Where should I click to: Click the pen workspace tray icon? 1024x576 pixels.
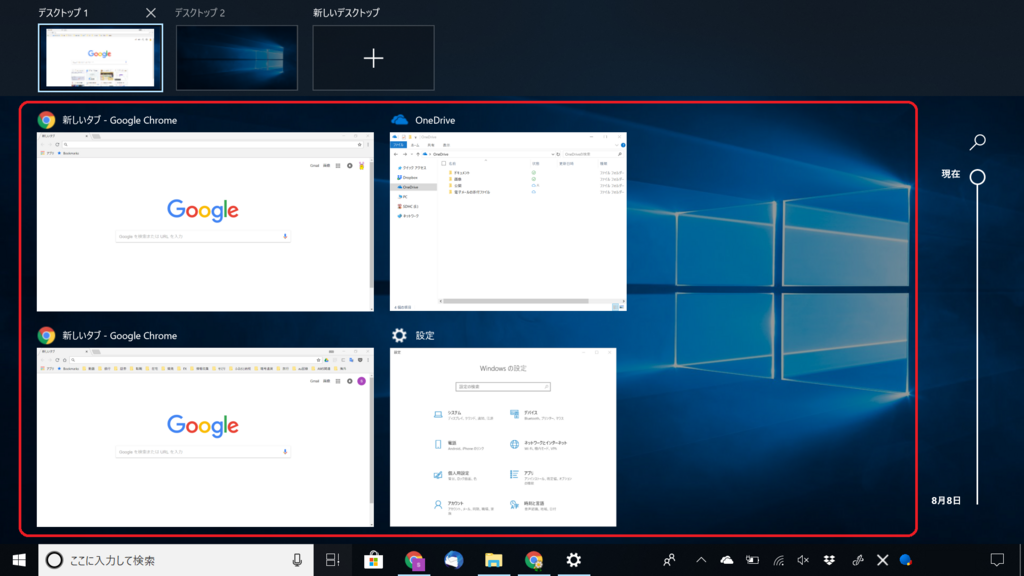coord(857,560)
